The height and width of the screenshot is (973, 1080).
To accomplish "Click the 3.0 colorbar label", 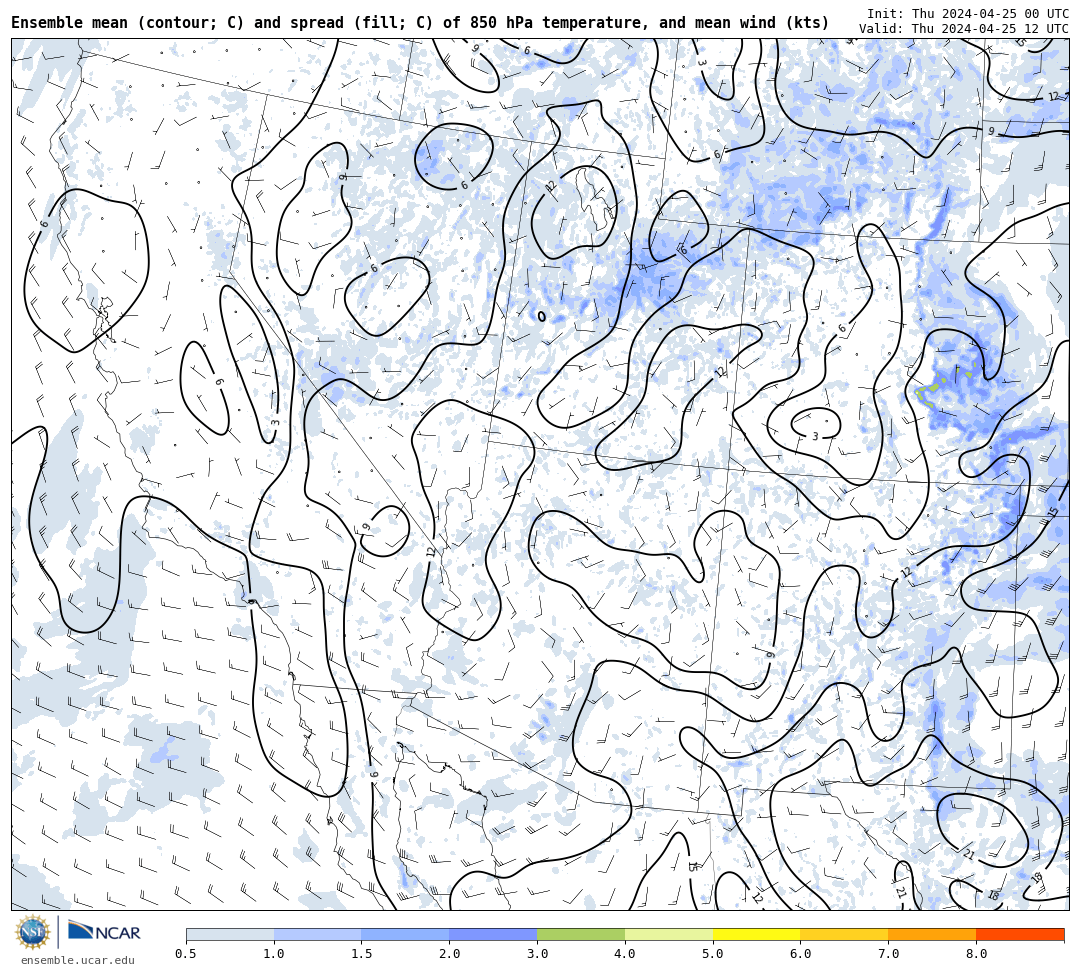I will coord(537,954).
